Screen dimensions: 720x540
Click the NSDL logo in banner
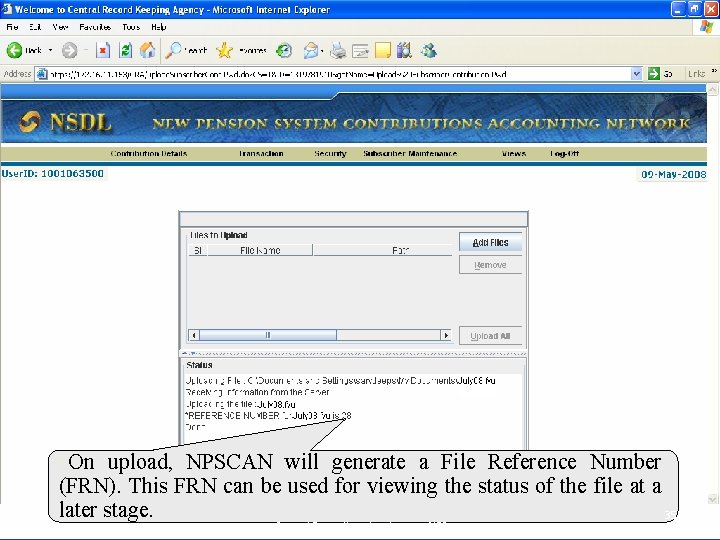pos(66,122)
